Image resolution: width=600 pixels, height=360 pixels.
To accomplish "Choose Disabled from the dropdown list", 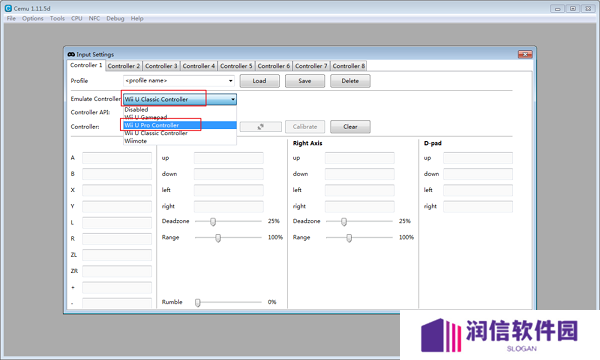I will coord(179,109).
